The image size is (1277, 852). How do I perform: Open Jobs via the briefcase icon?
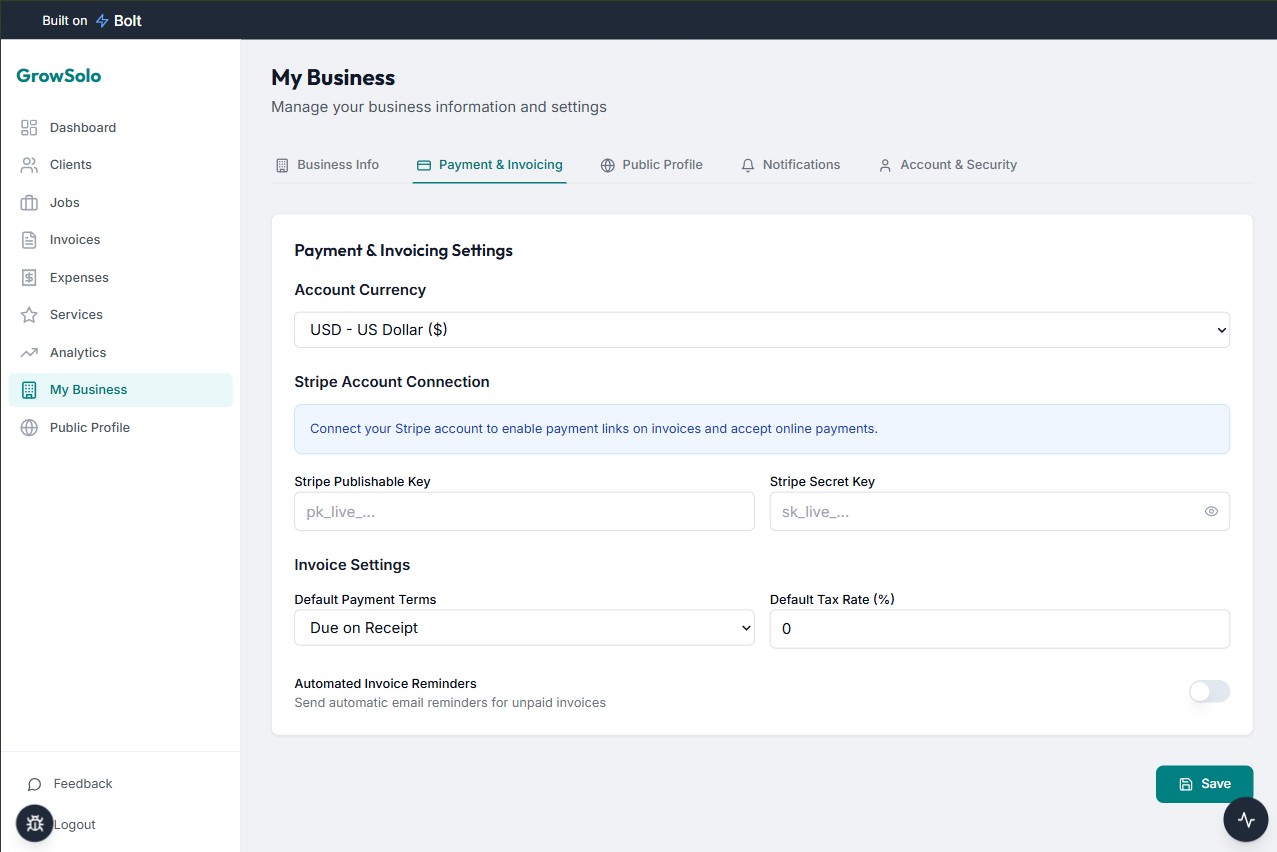pyautogui.click(x=29, y=203)
